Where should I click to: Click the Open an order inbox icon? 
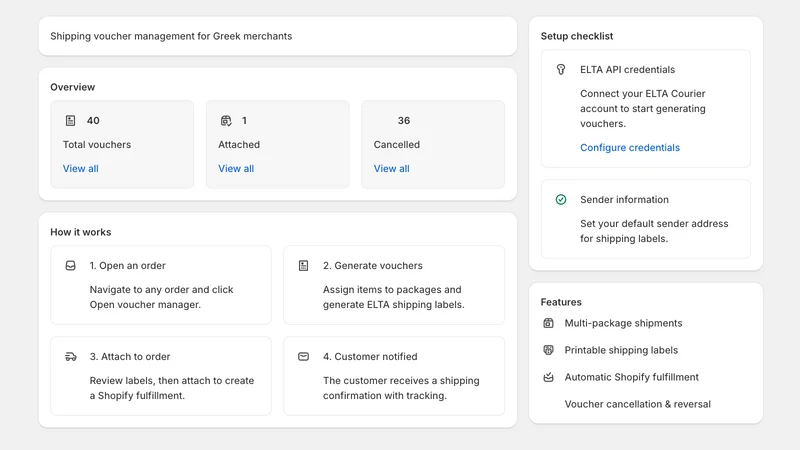pyautogui.click(x=70, y=265)
